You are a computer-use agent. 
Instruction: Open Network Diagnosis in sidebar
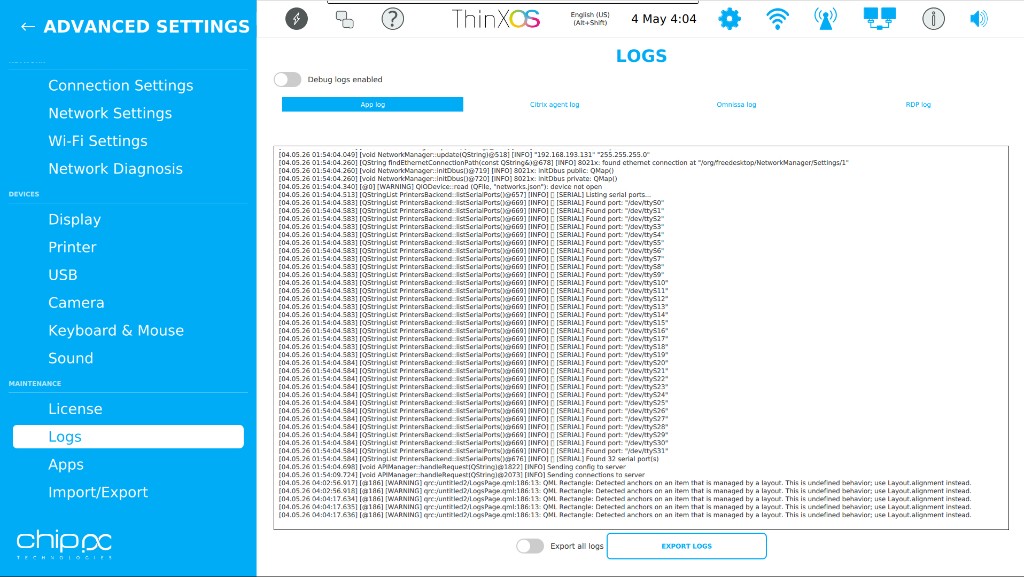click(116, 168)
